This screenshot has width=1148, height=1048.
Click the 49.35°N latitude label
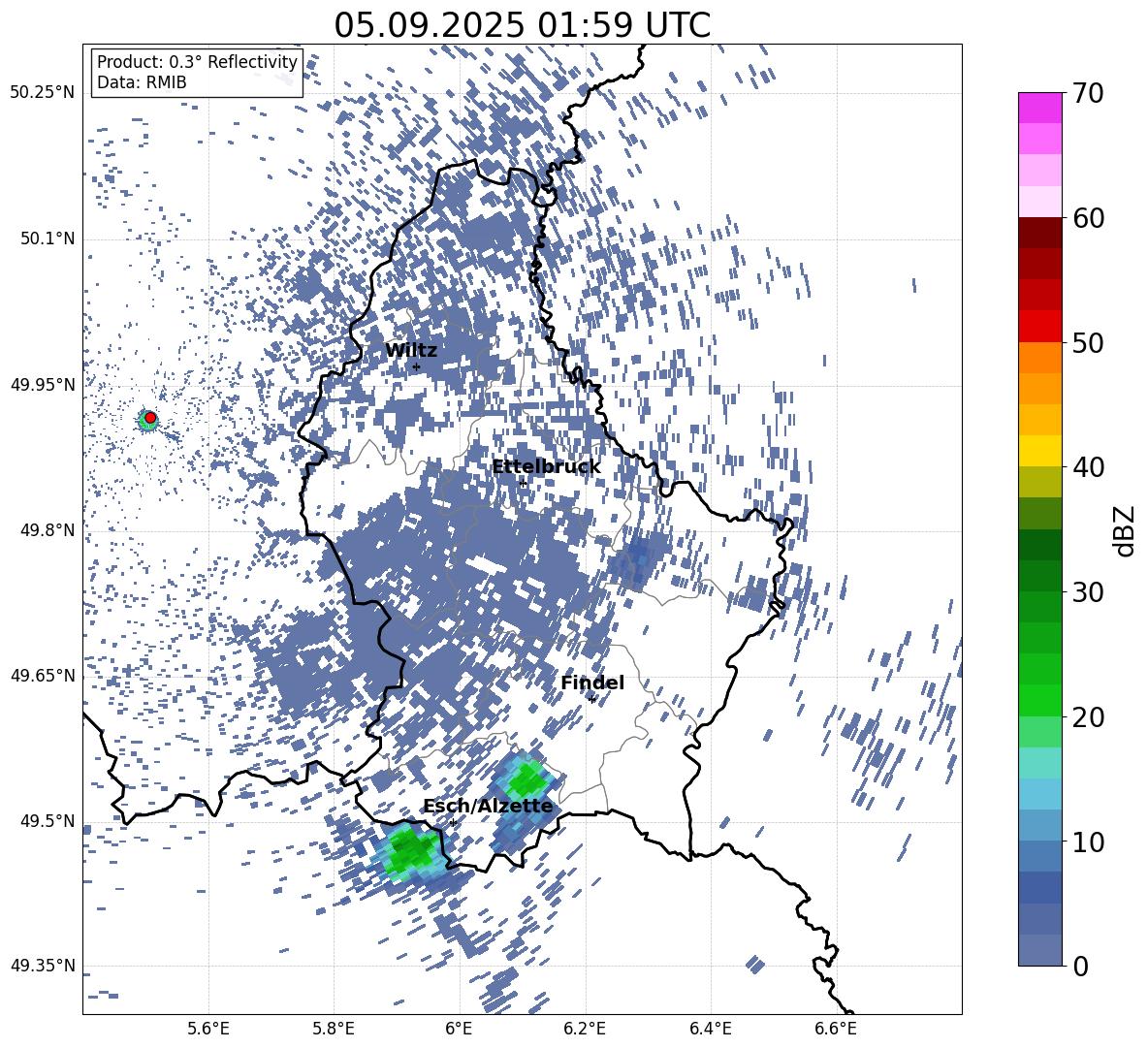[43, 966]
